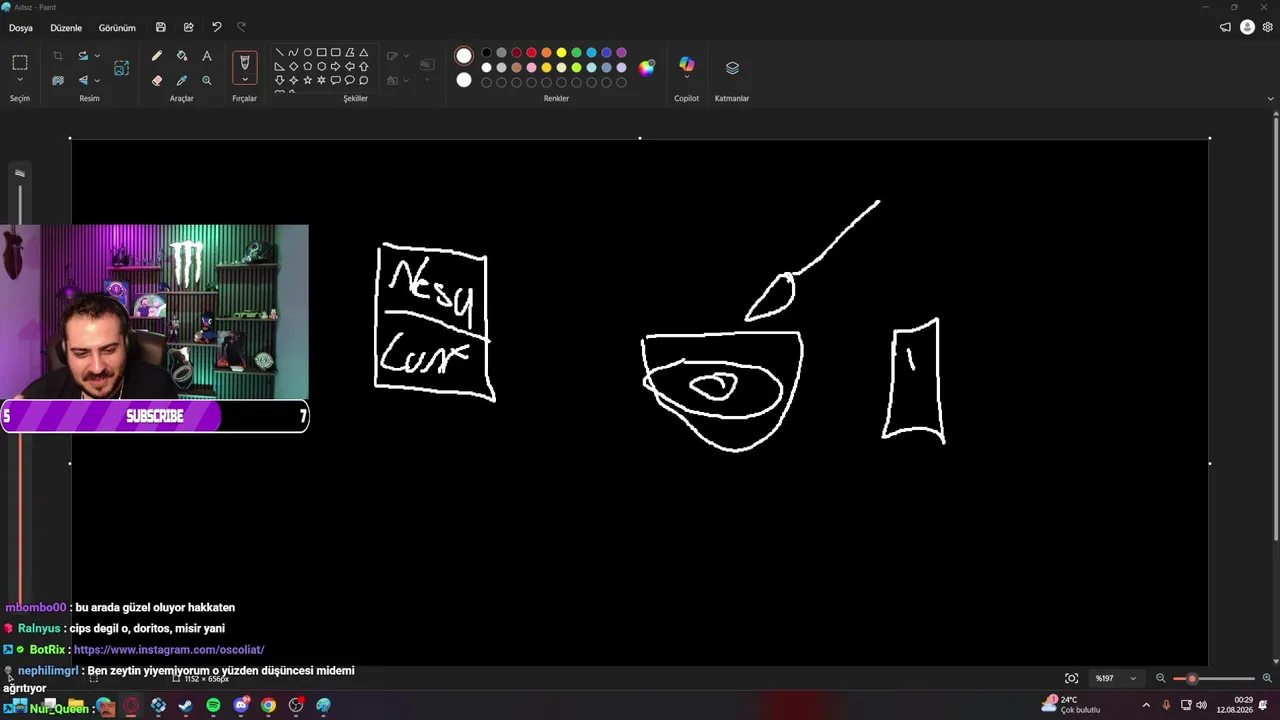Choose the Crop tool

(x=58, y=56)
